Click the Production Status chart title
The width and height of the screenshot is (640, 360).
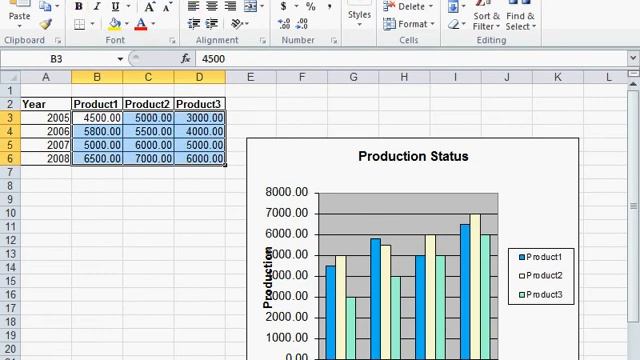pyautogui.click(x=413, y=156)
